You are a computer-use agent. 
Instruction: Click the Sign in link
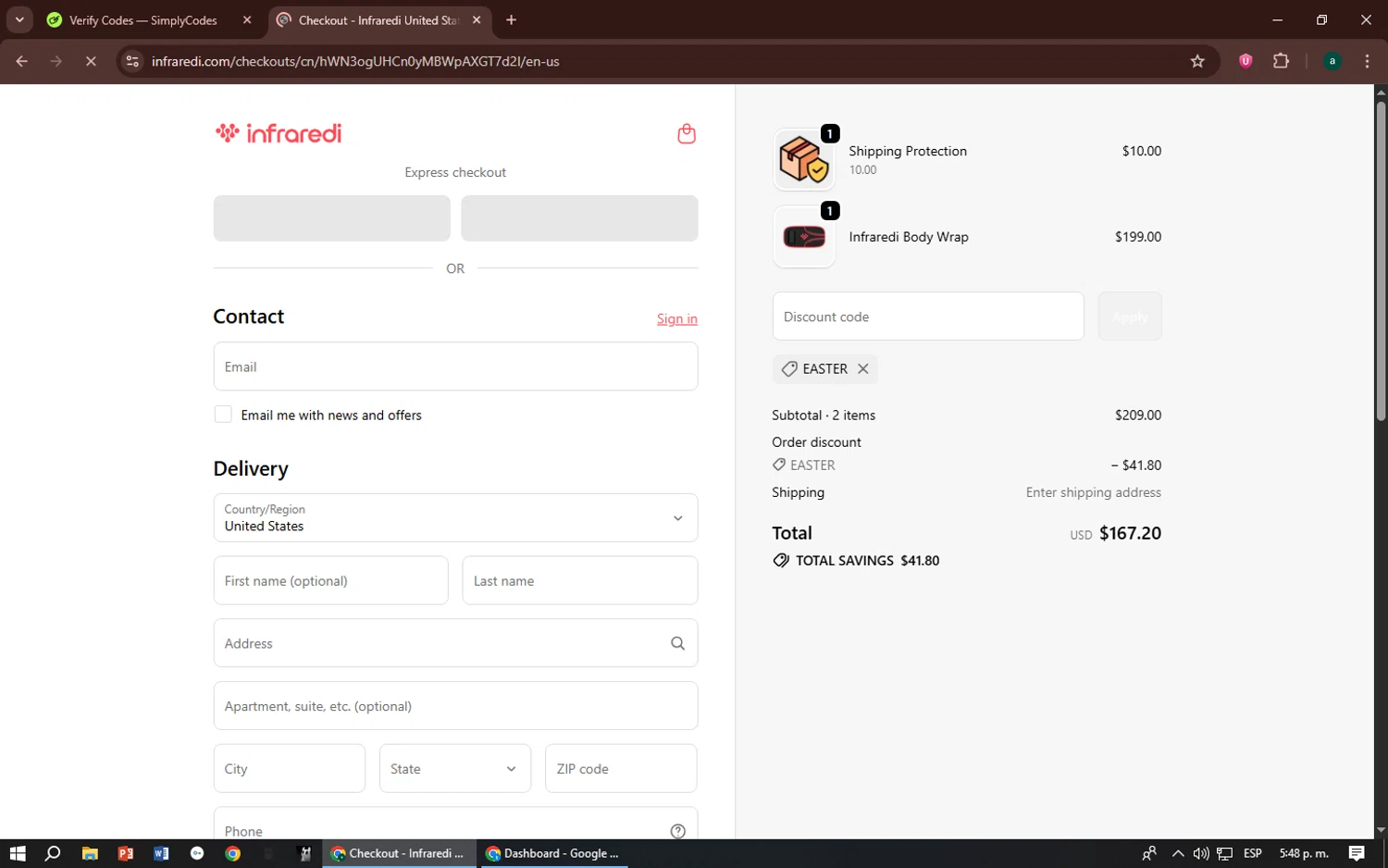(x=677, y=318)
